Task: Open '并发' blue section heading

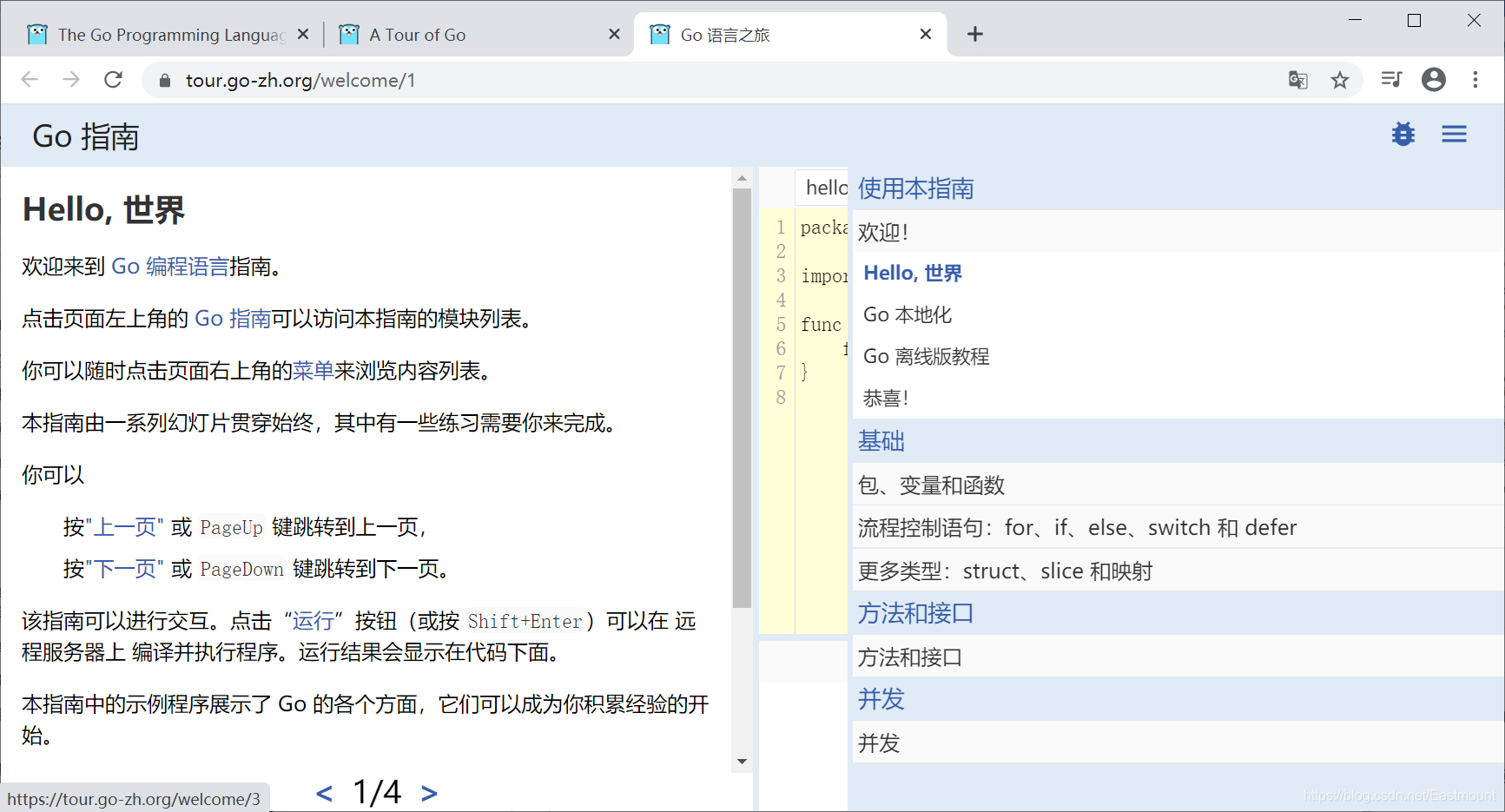Action: pos(881,699)
